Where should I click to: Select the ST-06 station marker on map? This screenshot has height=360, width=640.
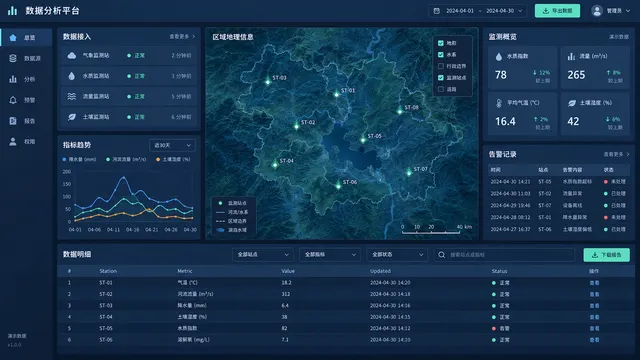click(338, 186)
